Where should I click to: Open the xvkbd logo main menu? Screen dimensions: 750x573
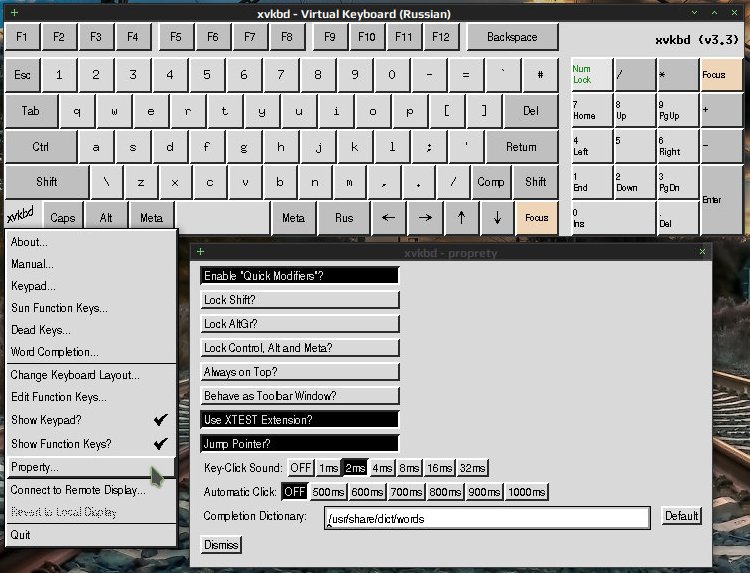[x=21, y=215]
